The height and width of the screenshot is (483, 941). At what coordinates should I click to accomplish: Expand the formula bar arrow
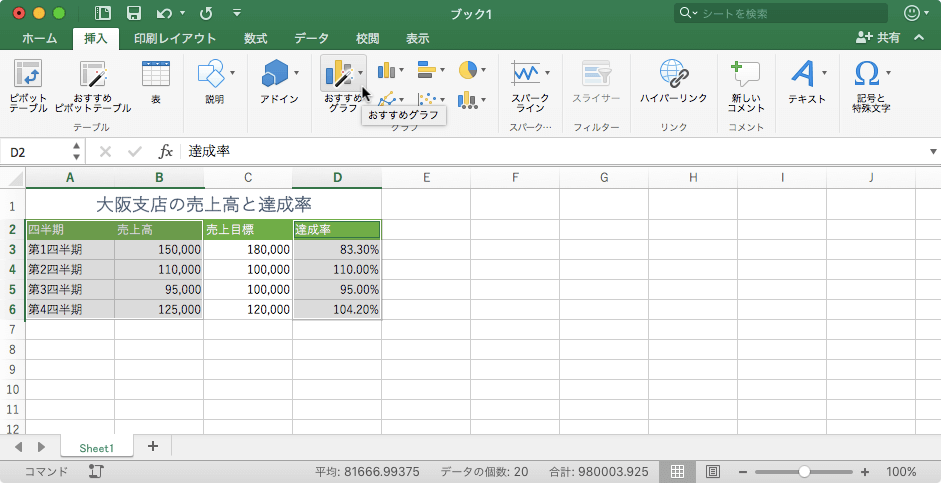point(933,152)
